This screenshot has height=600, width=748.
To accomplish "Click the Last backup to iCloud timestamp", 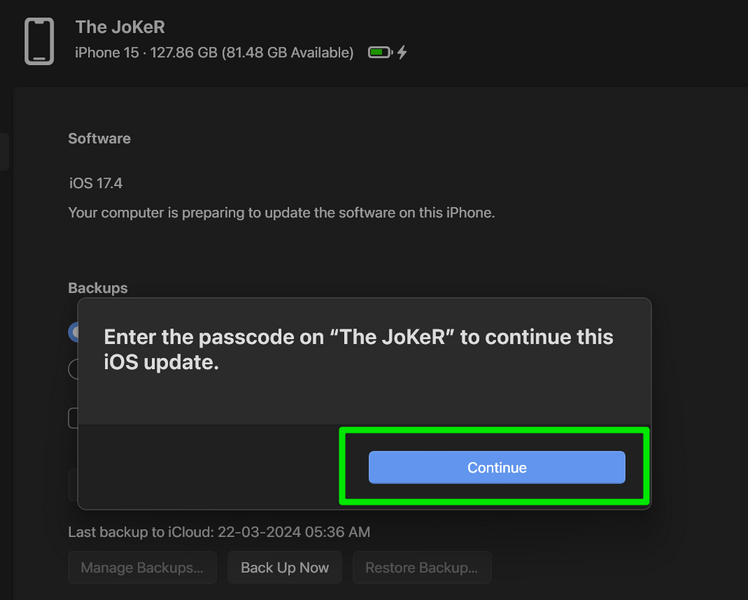I will (x=219, y=532).
